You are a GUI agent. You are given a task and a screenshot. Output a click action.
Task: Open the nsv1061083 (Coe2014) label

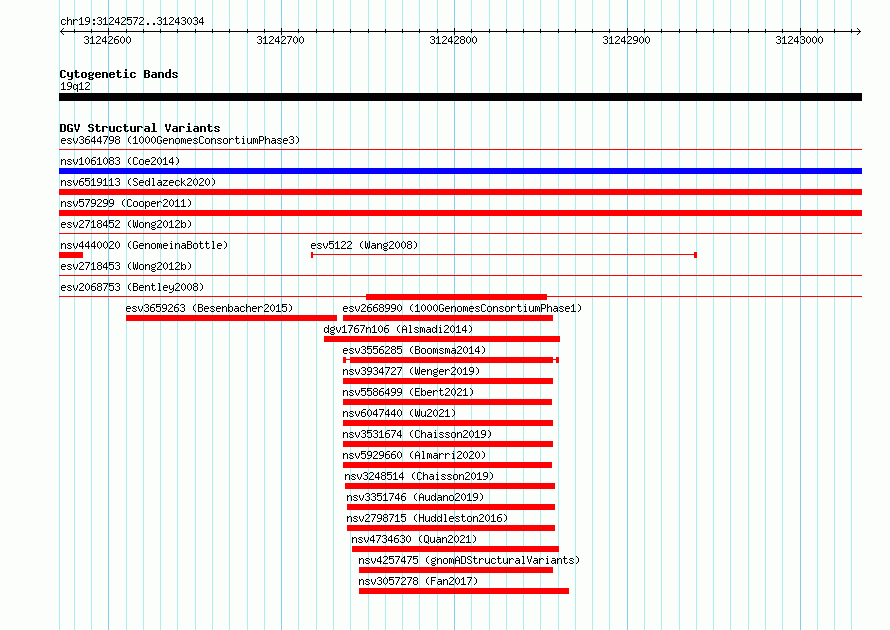click(x=120, y=161)
